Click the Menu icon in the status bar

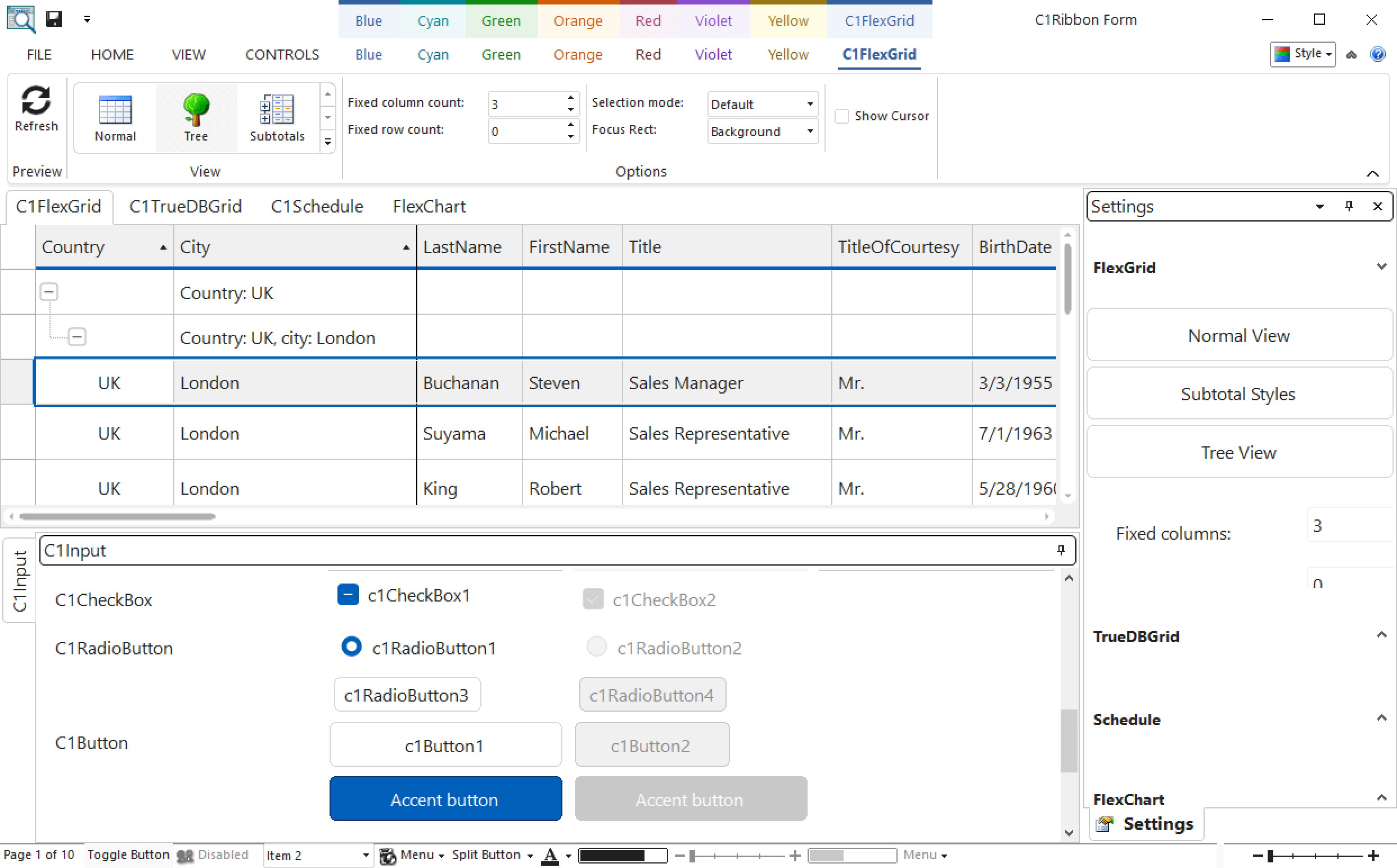click(x=387, y=856)
